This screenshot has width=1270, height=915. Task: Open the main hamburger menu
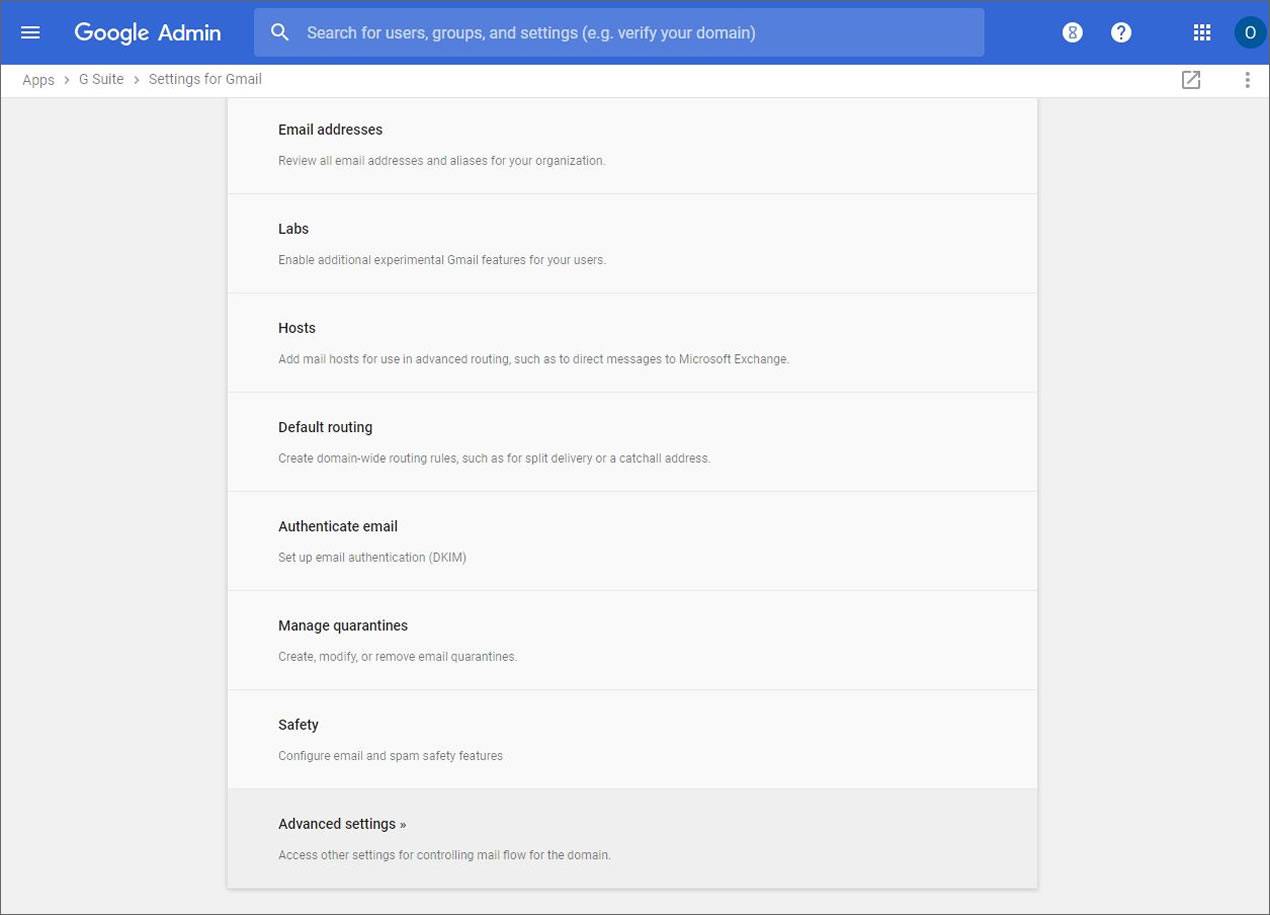[30, 33]
